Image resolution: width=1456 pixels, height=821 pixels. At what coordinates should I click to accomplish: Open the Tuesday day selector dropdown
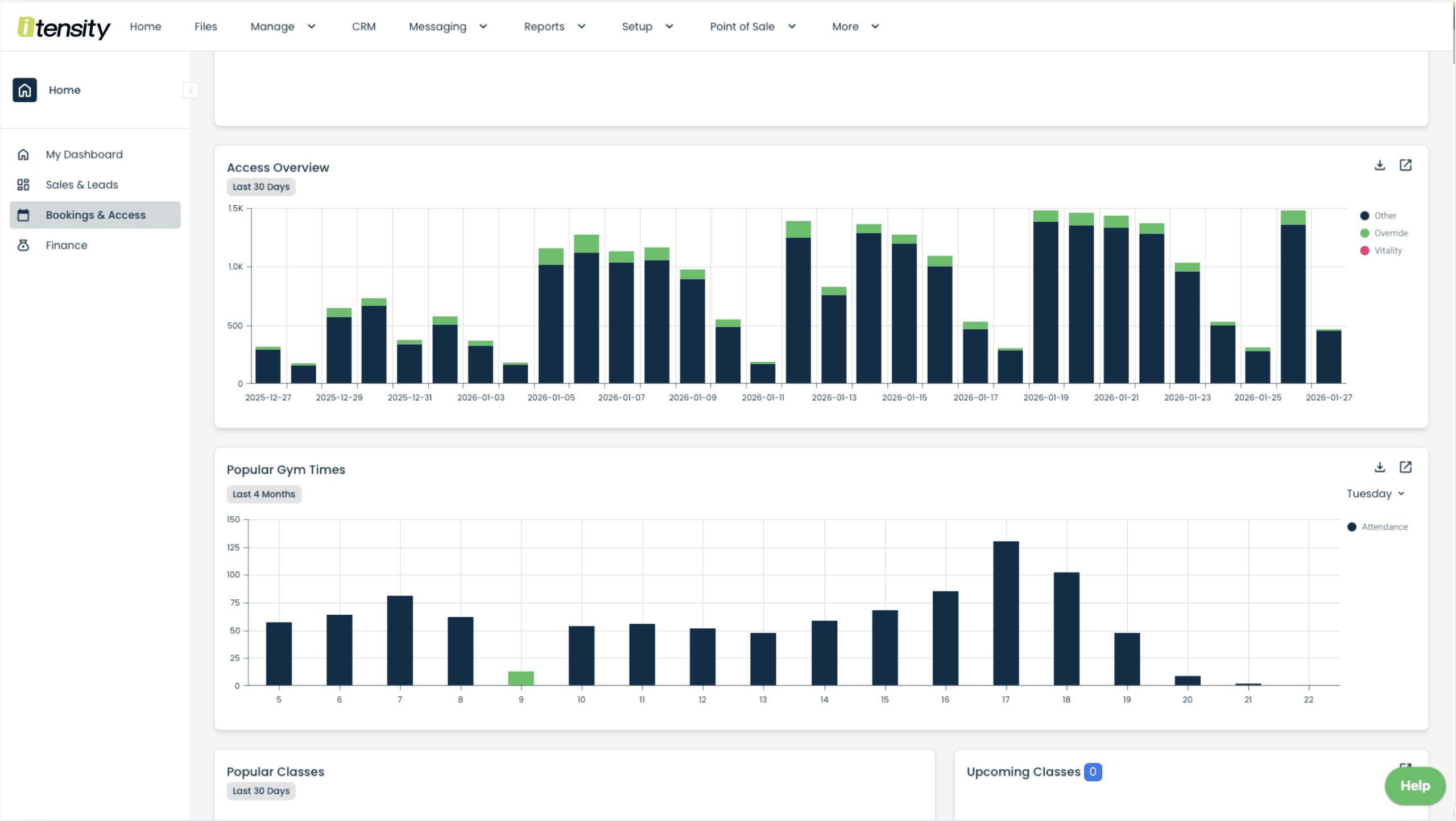1376,493
